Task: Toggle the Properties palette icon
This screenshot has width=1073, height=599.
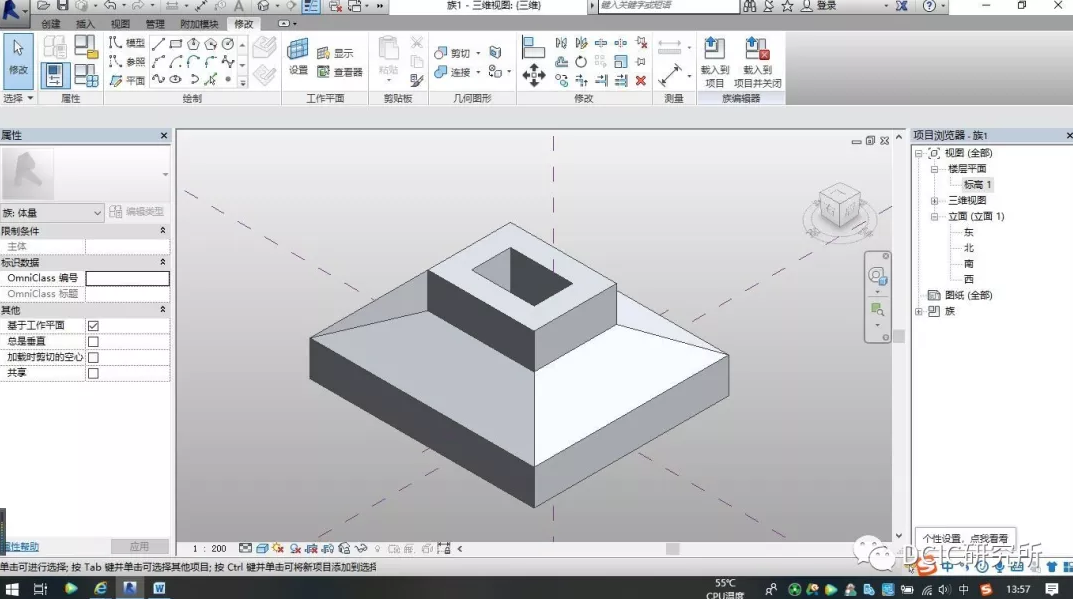Action: 55,75
